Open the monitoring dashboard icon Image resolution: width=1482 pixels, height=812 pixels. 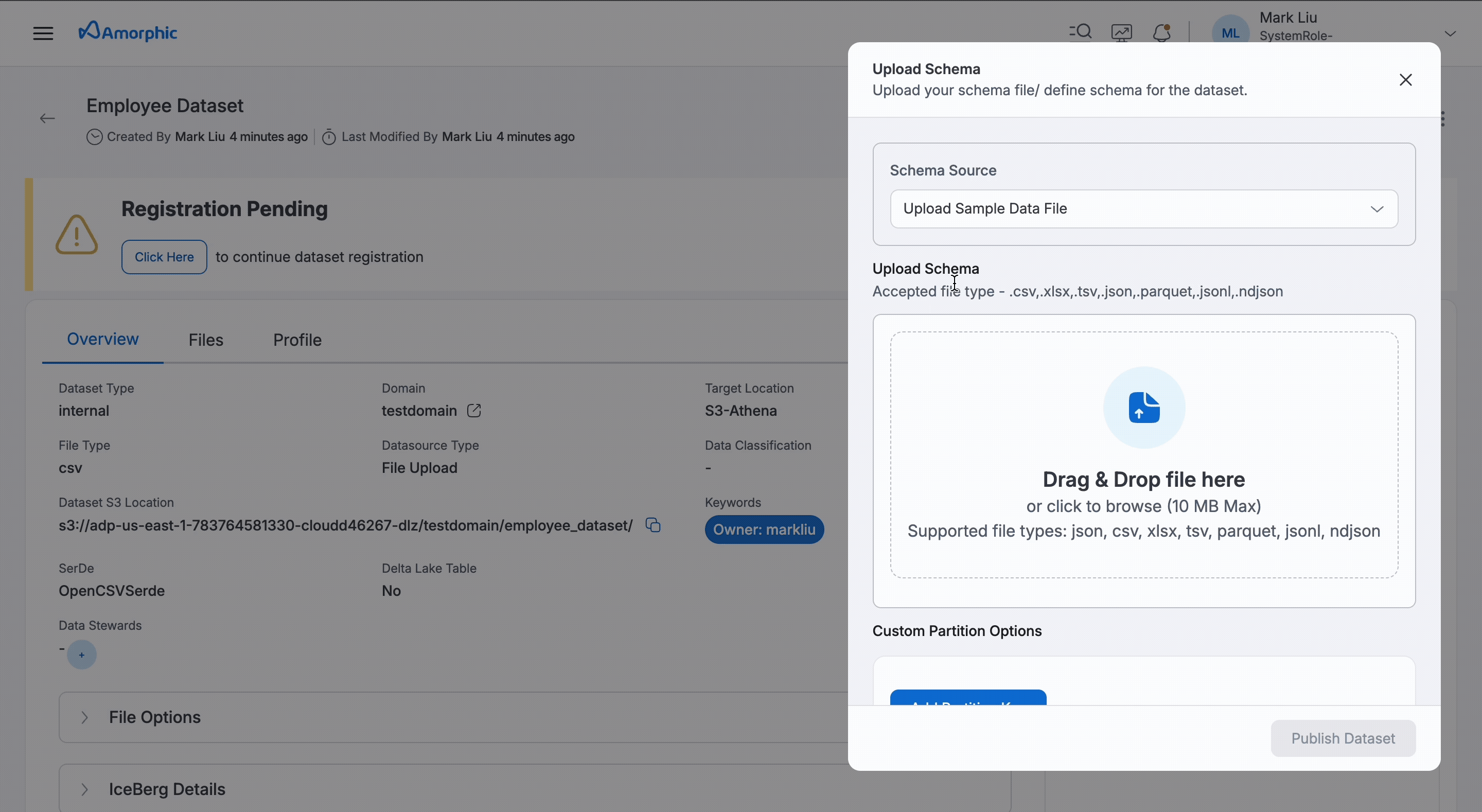pos(1121,32)
